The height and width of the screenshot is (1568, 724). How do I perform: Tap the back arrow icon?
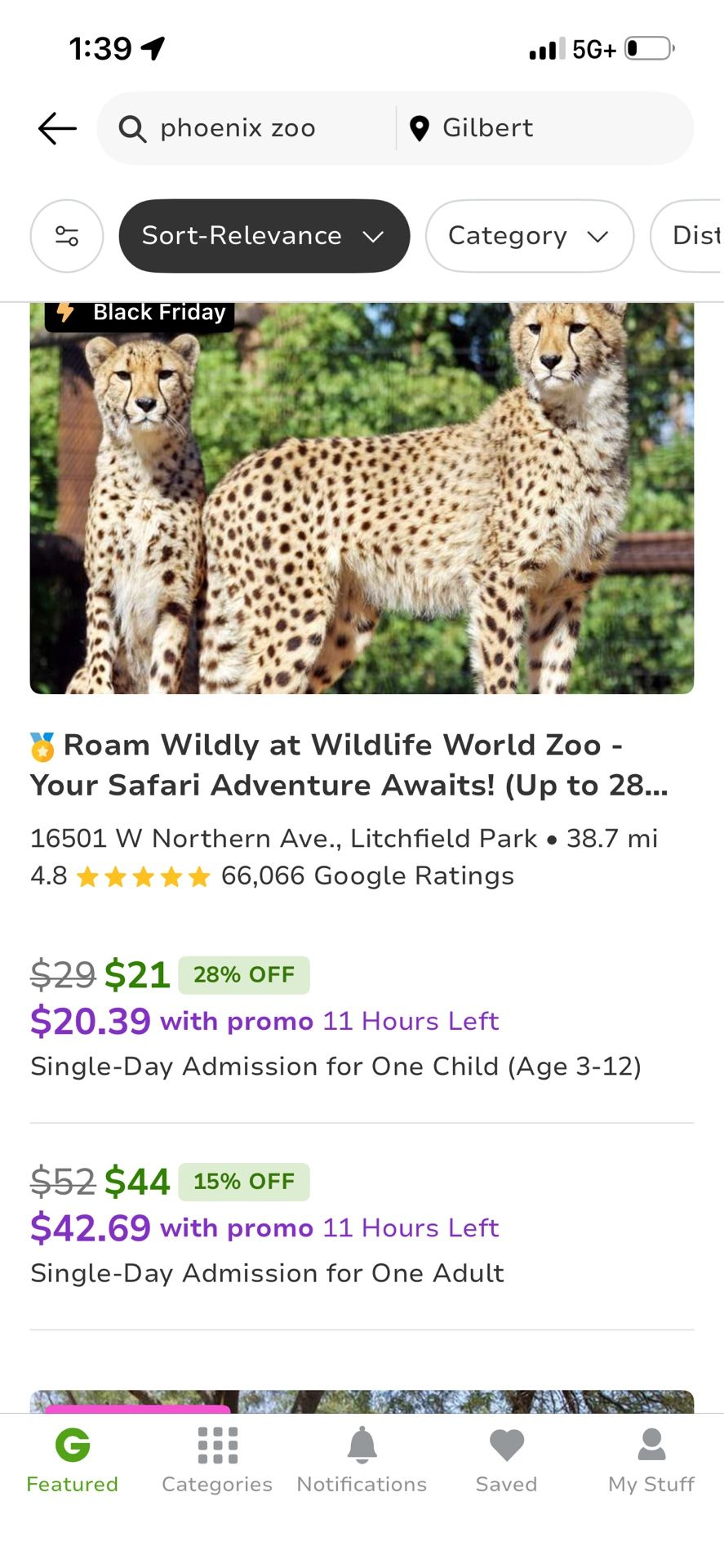point(57,128)
